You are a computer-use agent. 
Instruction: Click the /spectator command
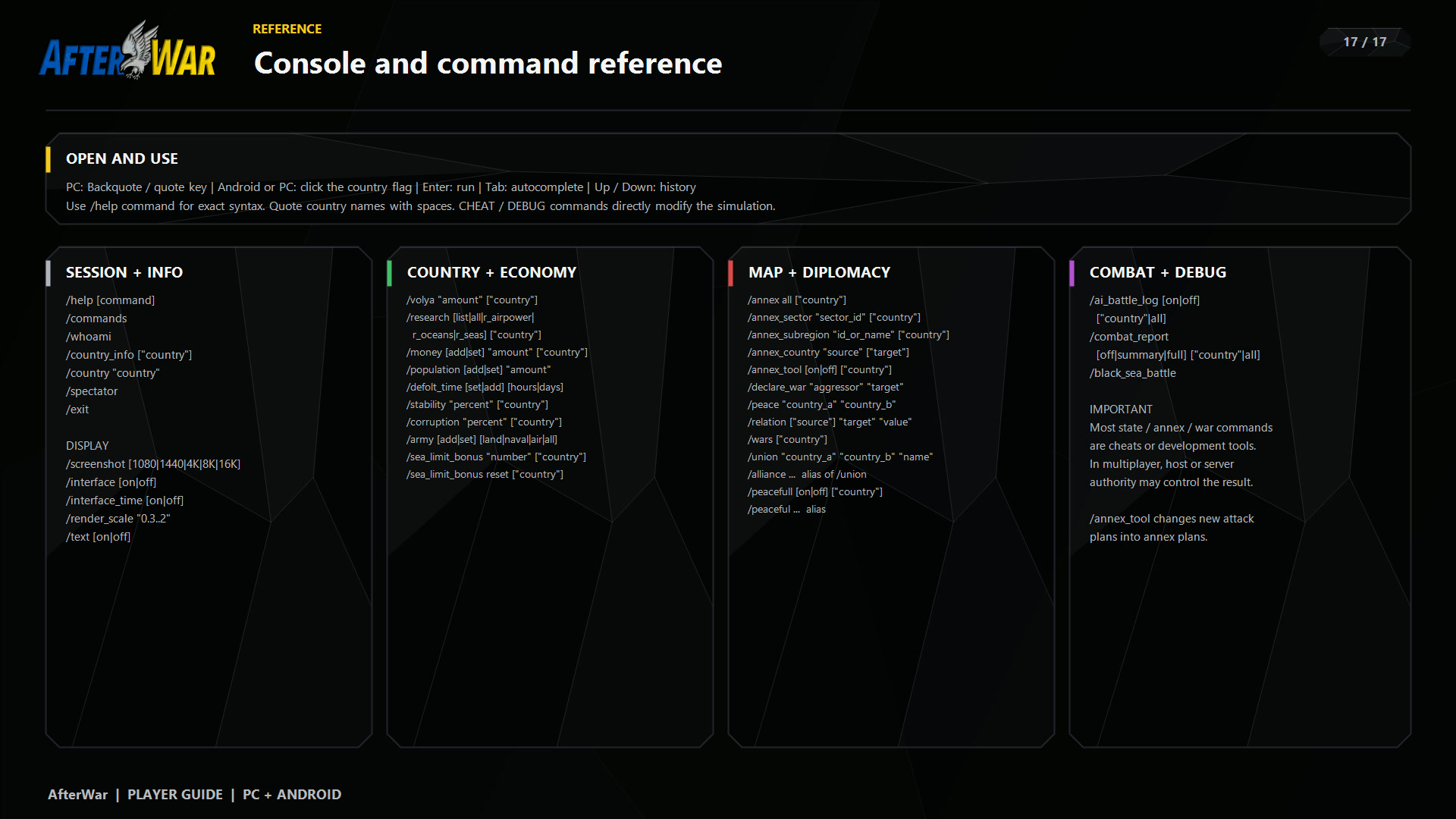click(x=92, y=391)
